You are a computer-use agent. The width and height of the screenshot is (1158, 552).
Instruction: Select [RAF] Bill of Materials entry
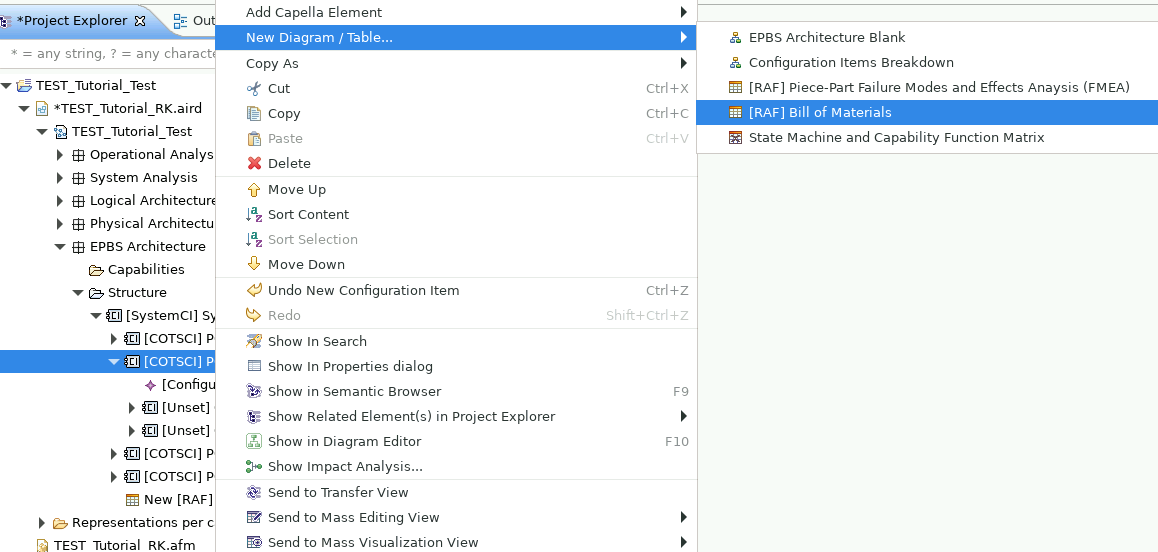[x=927, y=113]
